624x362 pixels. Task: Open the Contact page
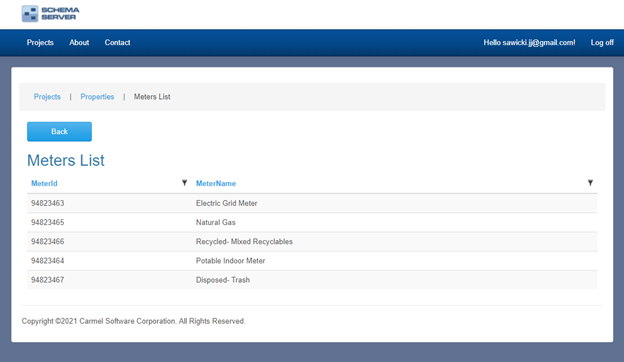pos(117,43)
